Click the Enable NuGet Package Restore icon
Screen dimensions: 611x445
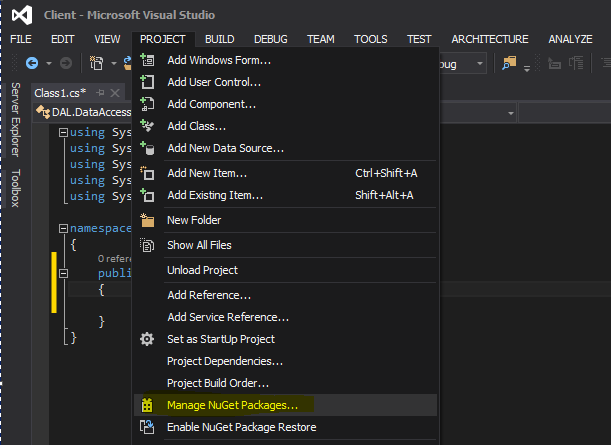pos(147,427)
